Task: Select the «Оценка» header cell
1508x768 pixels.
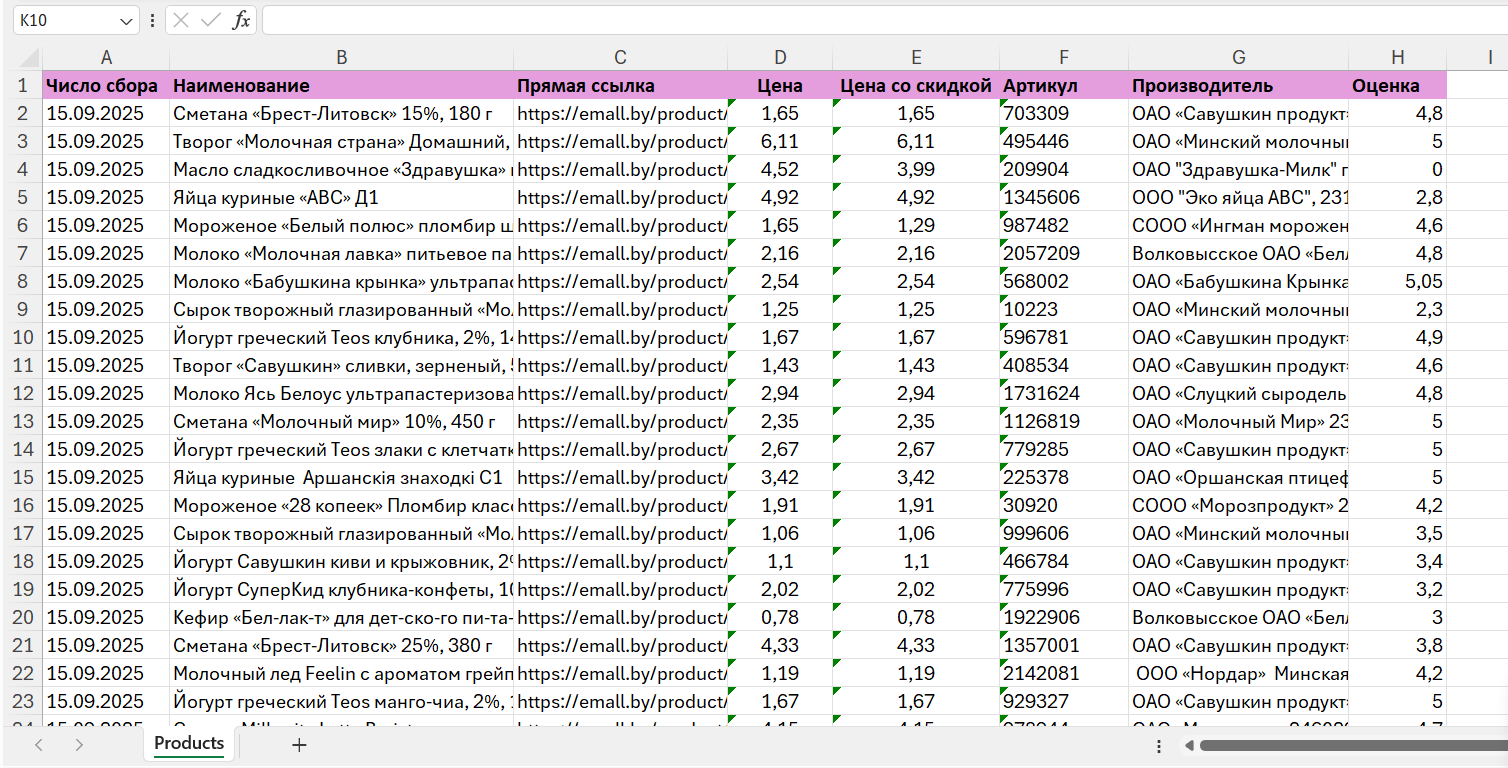Action: click(1397, 85)
